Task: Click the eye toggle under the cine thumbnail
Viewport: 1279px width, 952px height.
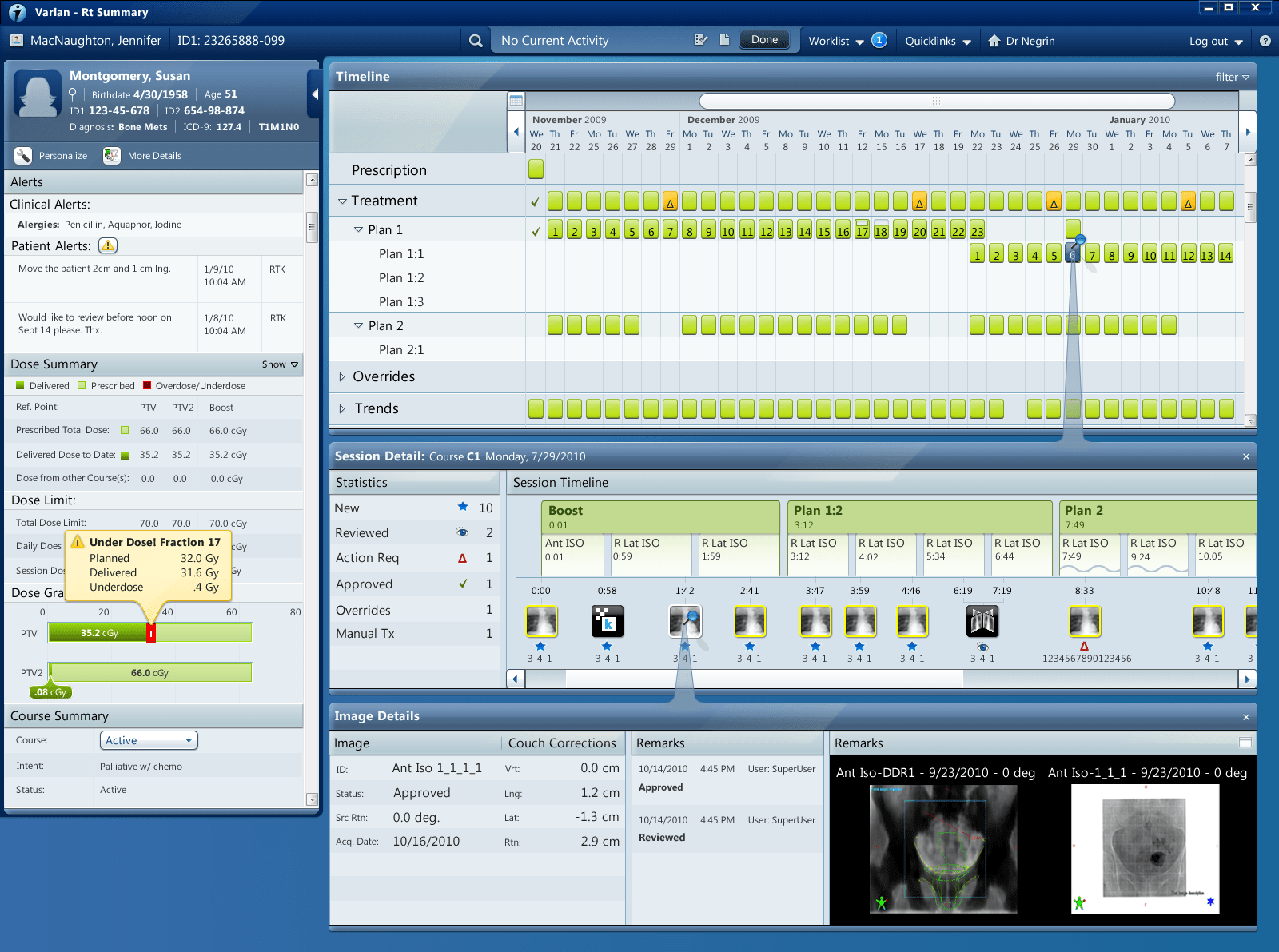Action: (x=982, y=647)
